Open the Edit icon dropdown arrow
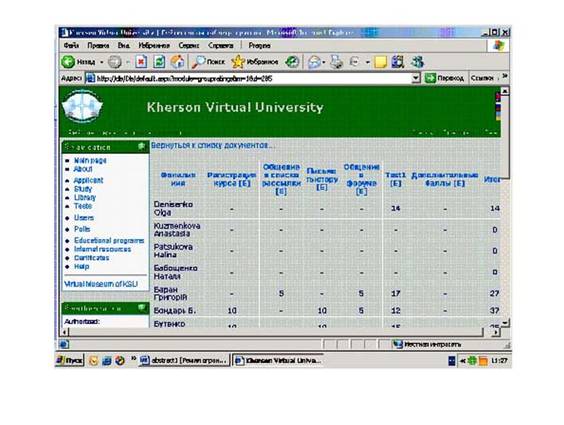The width and height of the screenshot is (564, 425). pyautogui.click(x=368, y=62)
